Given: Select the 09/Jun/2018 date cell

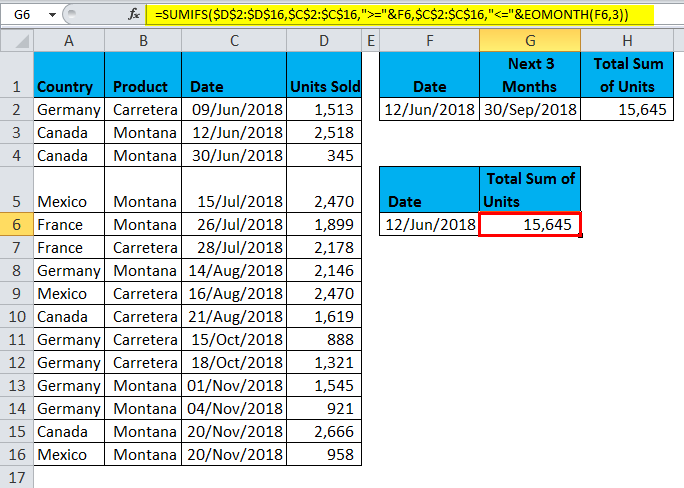Looking at the screenshot, I should (234, 109).
